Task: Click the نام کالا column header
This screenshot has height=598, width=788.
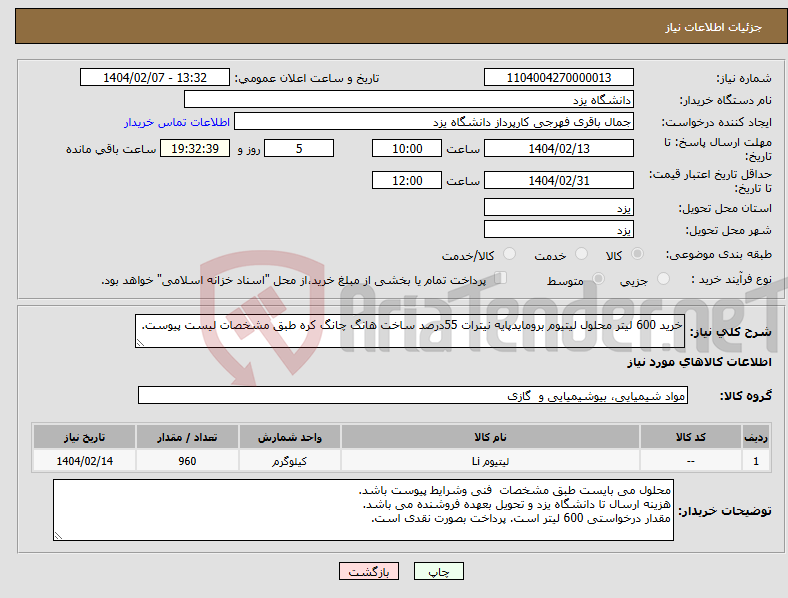Action: 490,437
